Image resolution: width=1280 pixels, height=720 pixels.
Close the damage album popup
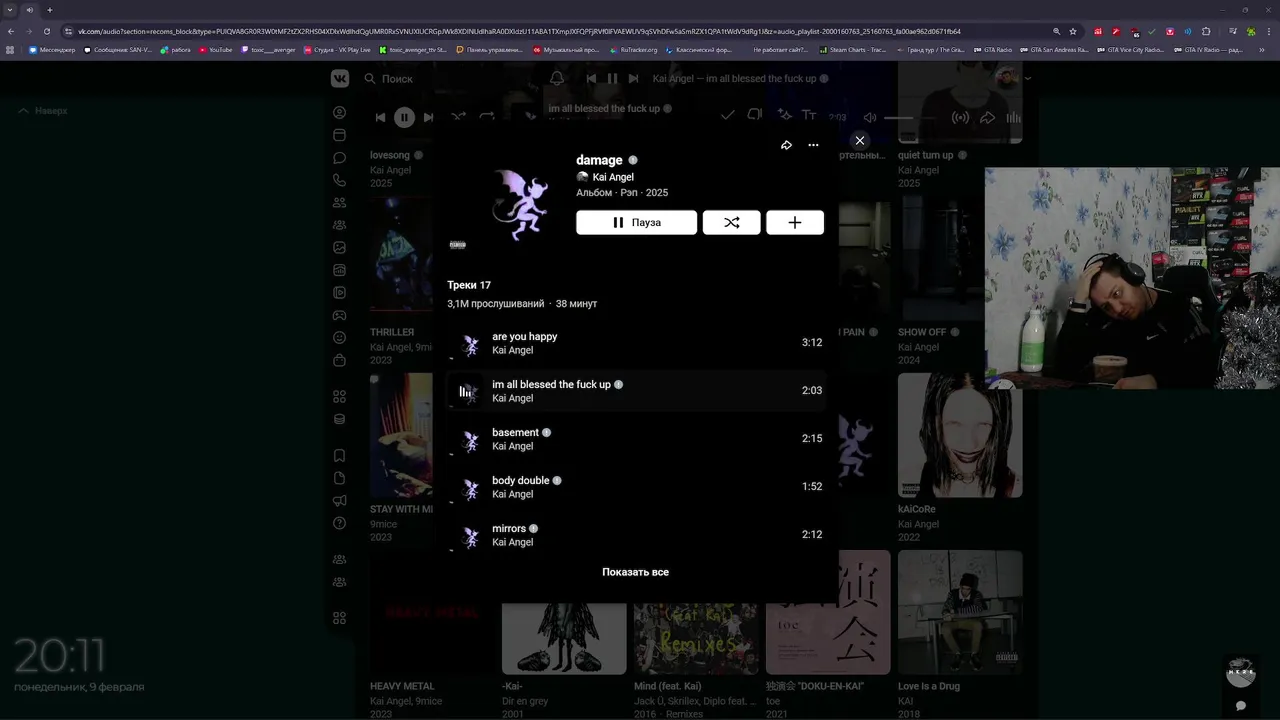pos(860,141)
